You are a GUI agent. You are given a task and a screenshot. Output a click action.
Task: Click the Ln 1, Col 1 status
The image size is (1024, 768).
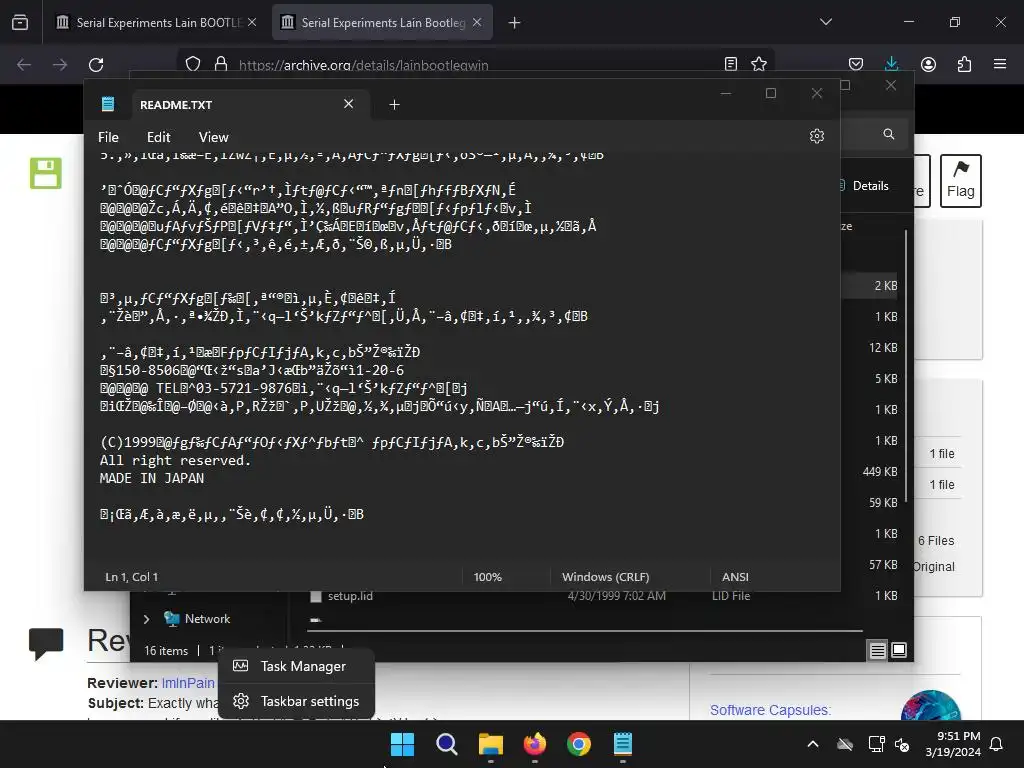tap(131, 577)
